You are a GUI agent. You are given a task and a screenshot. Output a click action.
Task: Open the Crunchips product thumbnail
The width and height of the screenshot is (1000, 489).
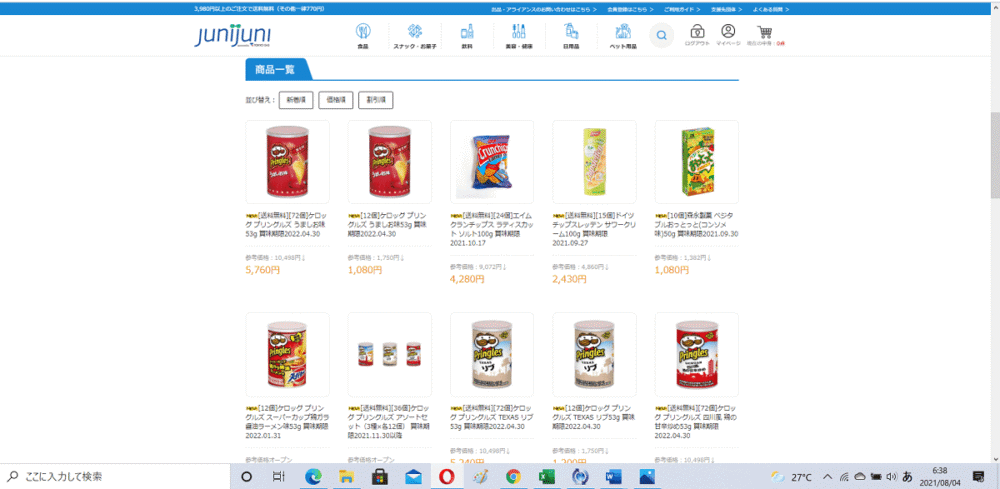(x=492, y=162)
